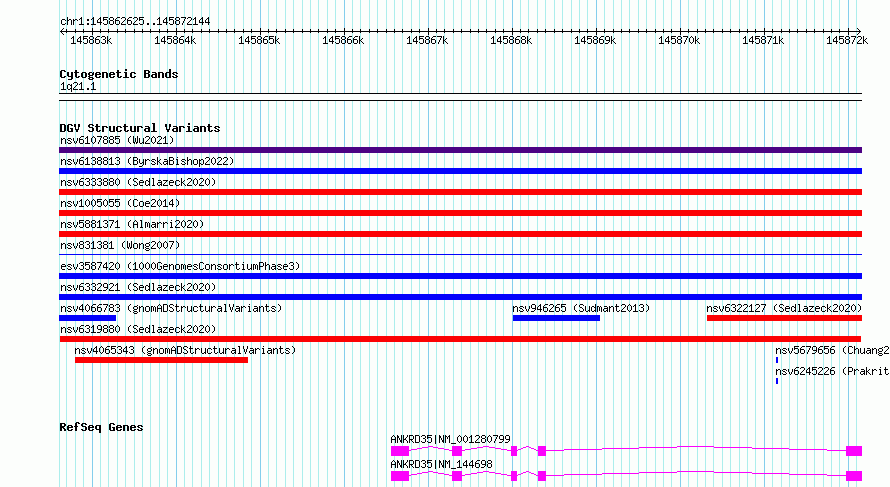Screen dimensions: 890x487
Task: Open the nsv6319880 (Sedlazeck2020) label
Action: (138, 329)
